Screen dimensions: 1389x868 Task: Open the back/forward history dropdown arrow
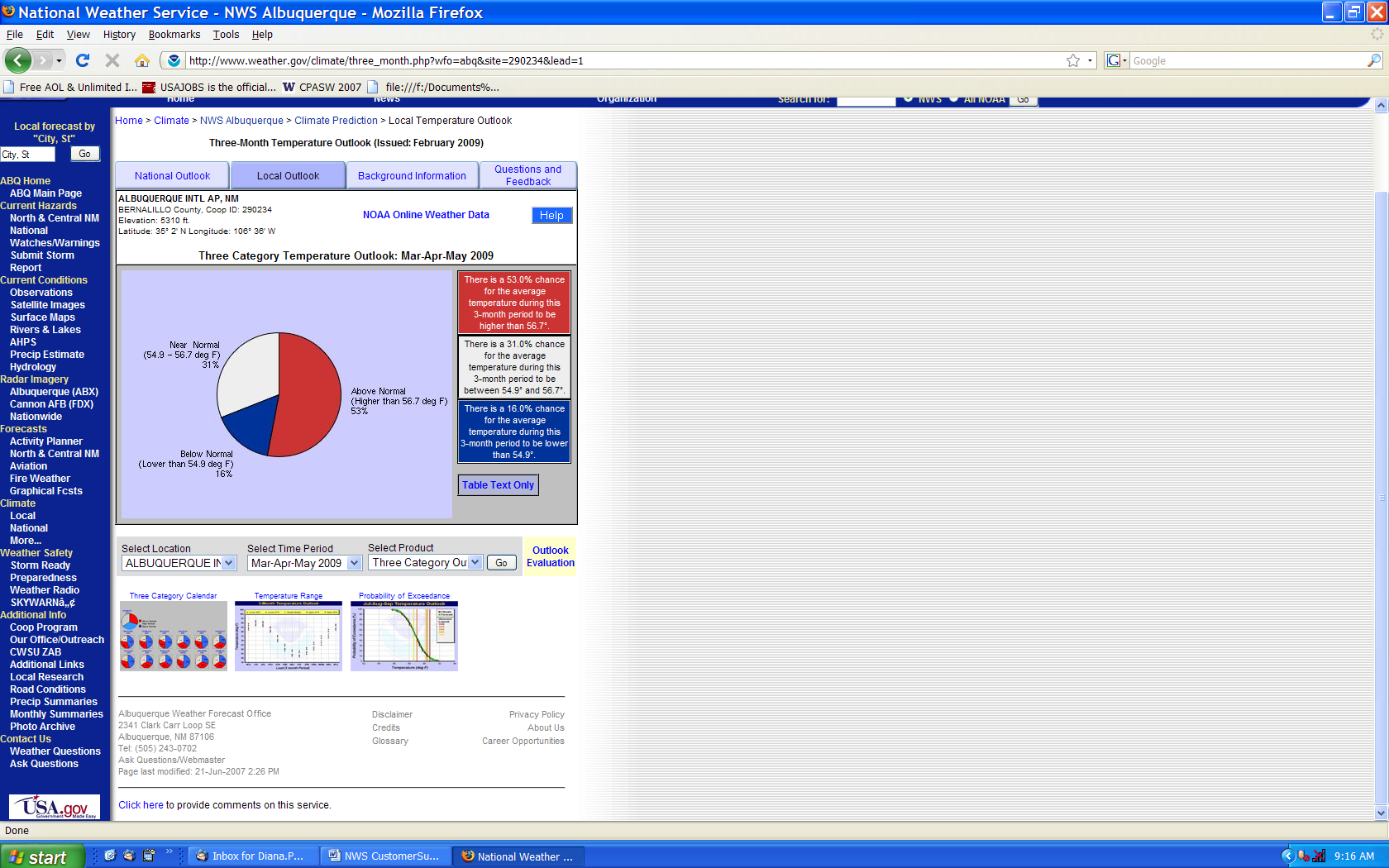coord(59,60)
